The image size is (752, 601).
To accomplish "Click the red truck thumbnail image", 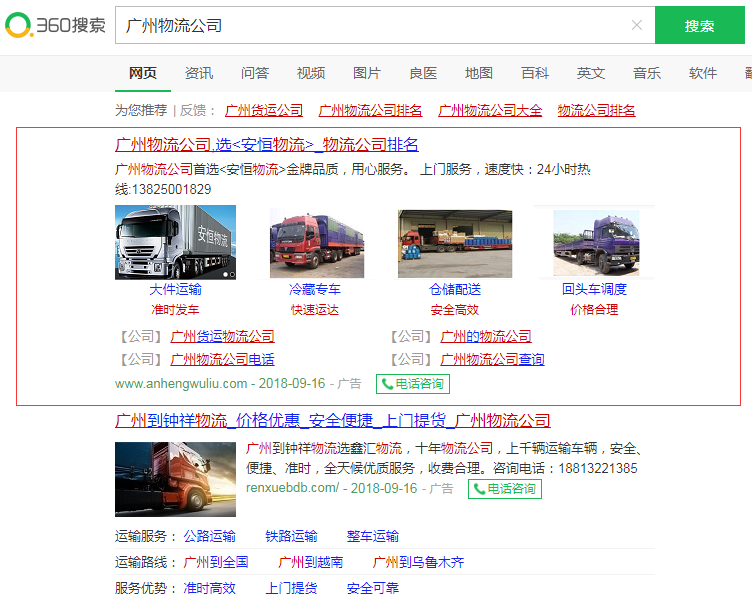I will click(x=175, y=478).
